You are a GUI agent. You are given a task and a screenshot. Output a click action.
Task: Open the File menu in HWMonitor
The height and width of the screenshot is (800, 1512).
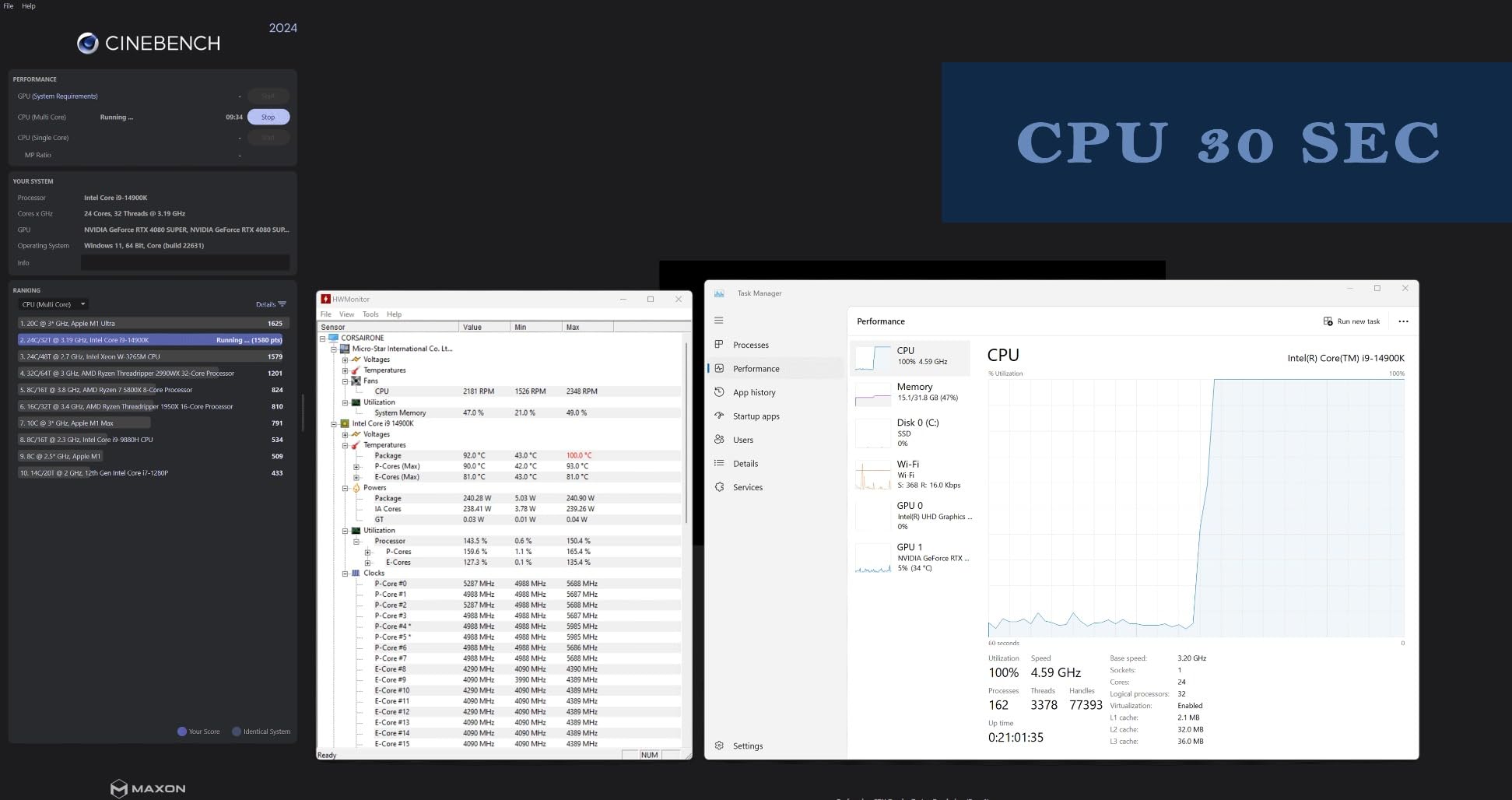click(326, 314)
